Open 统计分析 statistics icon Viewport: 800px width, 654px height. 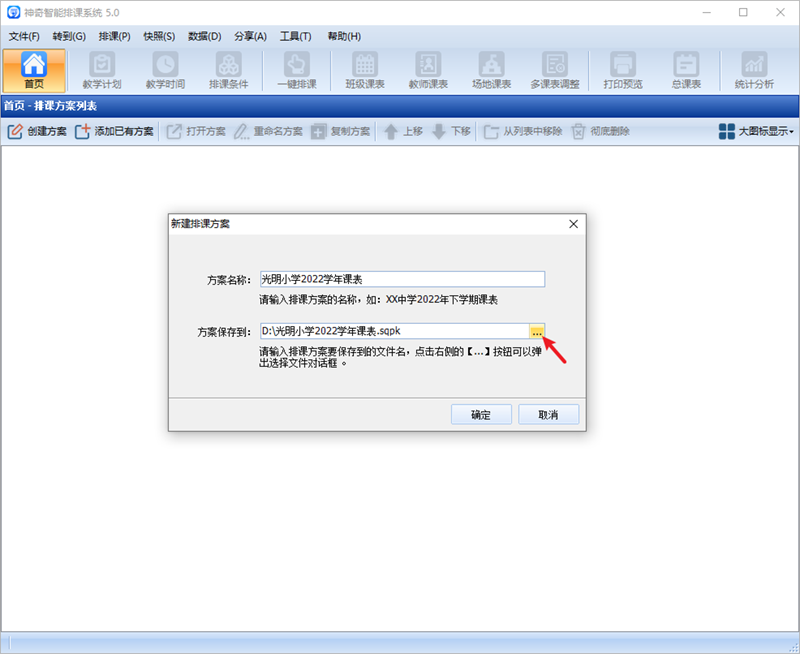(754, 70)
